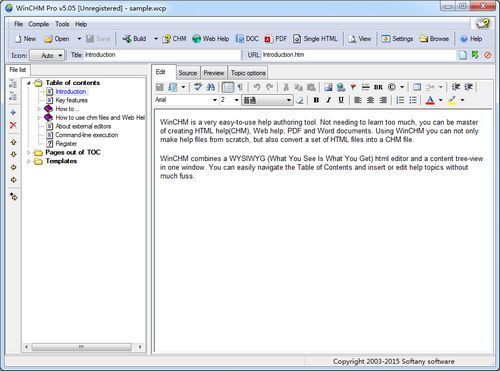Image resolution: width=500 pixels, height=371 pixels.
Task: Expand the Pages out of TOC folder
Action: pos(29,152)
